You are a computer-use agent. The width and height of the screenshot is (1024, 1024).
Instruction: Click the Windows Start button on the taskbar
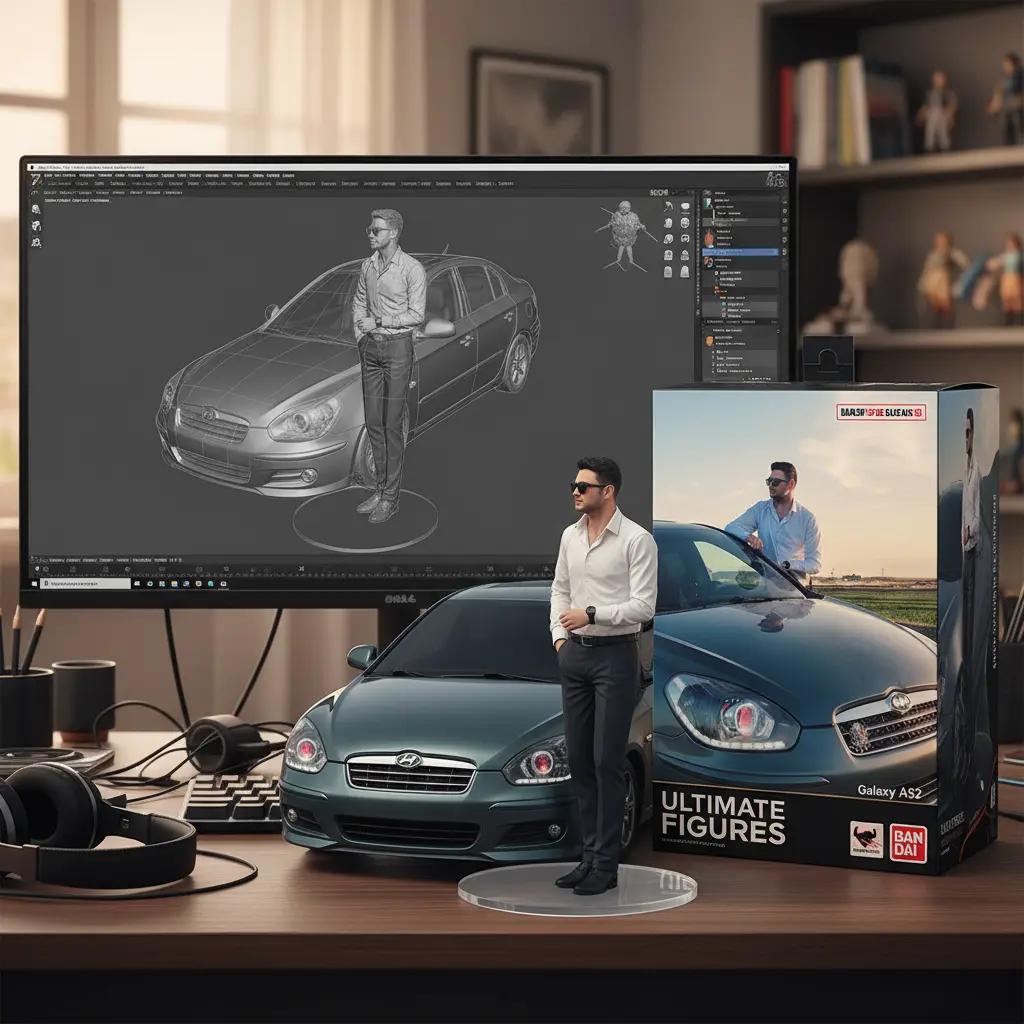click(34, 584)
